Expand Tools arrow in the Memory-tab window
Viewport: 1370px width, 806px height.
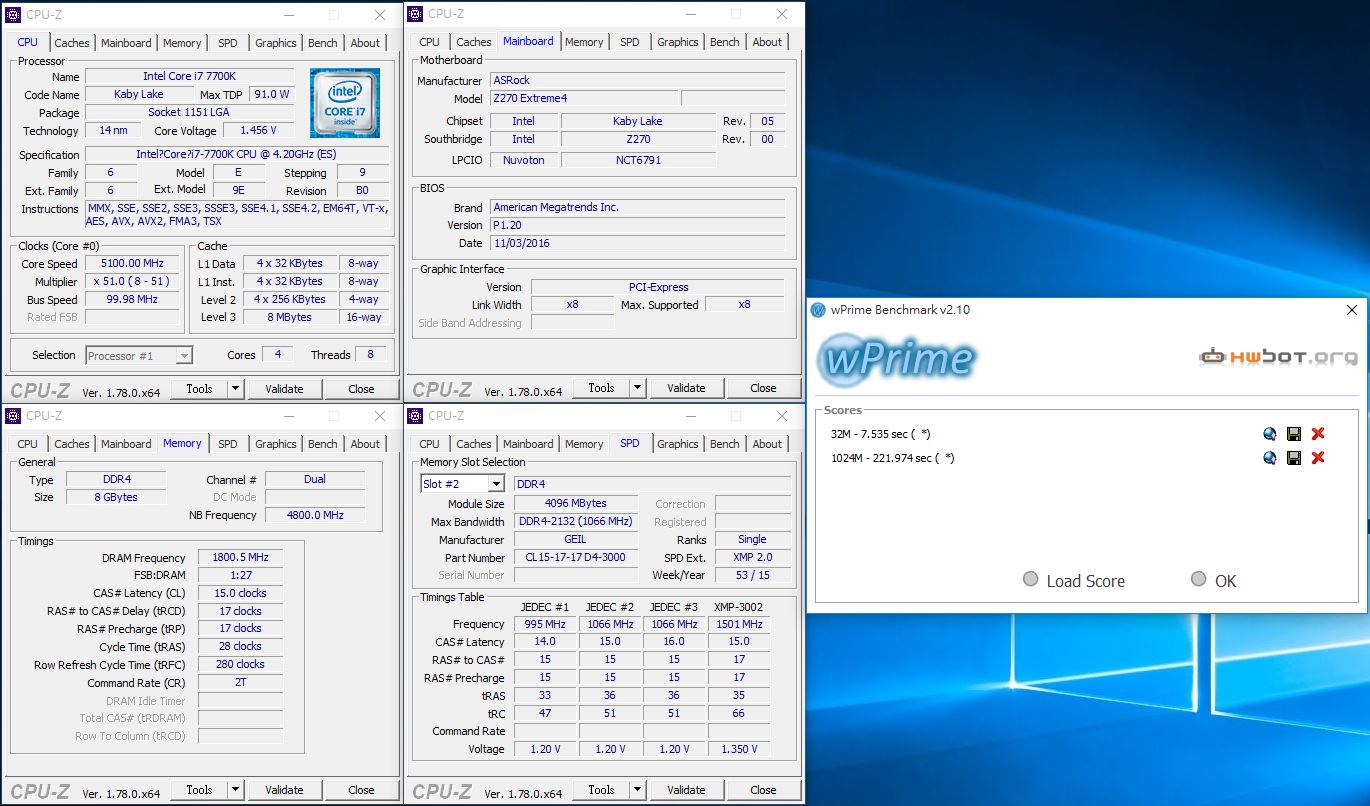pos(236,790)
